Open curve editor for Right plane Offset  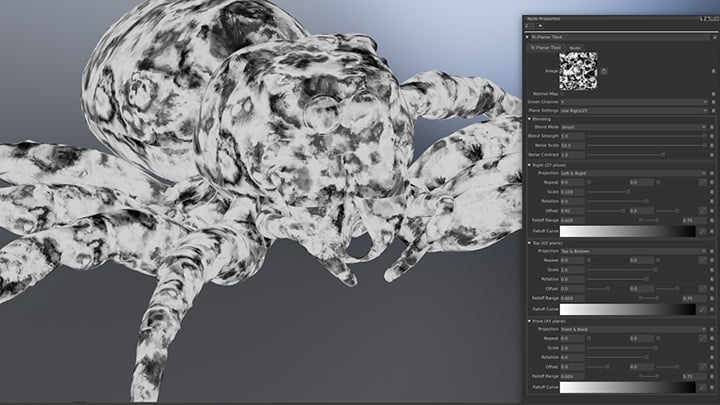[x=703, y=211]
